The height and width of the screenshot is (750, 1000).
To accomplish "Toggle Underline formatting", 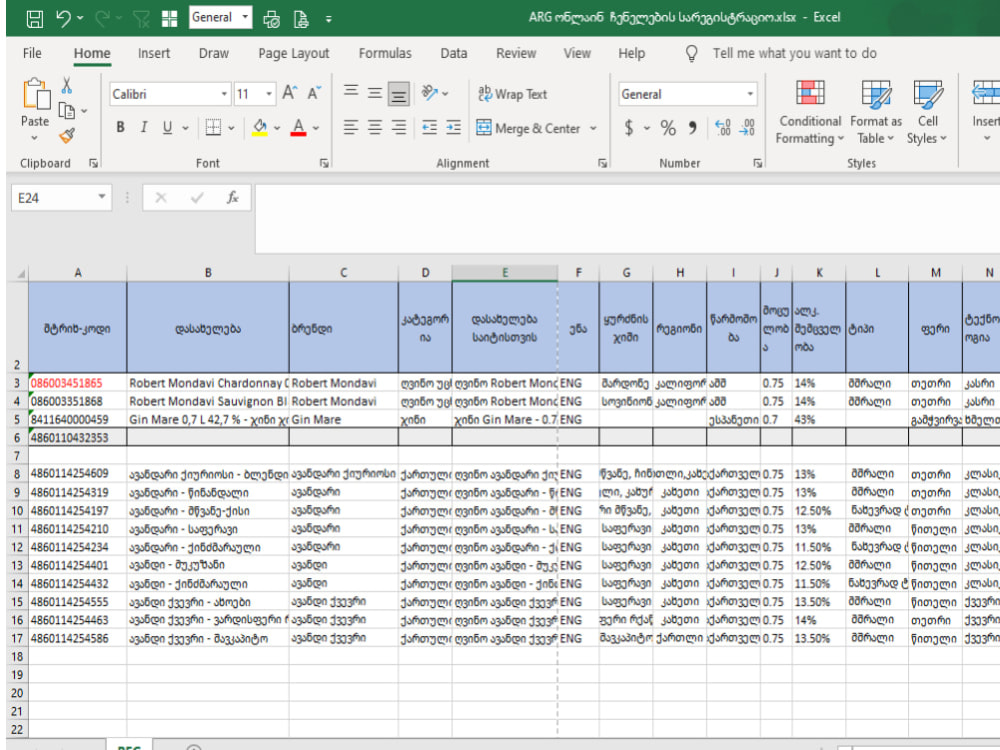I will 167,128.
